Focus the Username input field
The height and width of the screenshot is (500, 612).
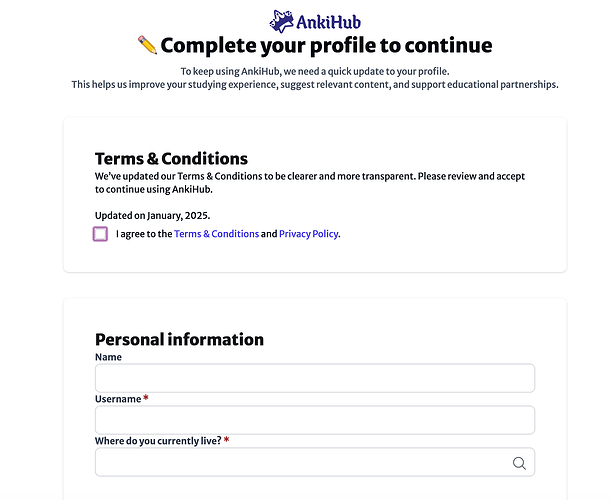314,420
